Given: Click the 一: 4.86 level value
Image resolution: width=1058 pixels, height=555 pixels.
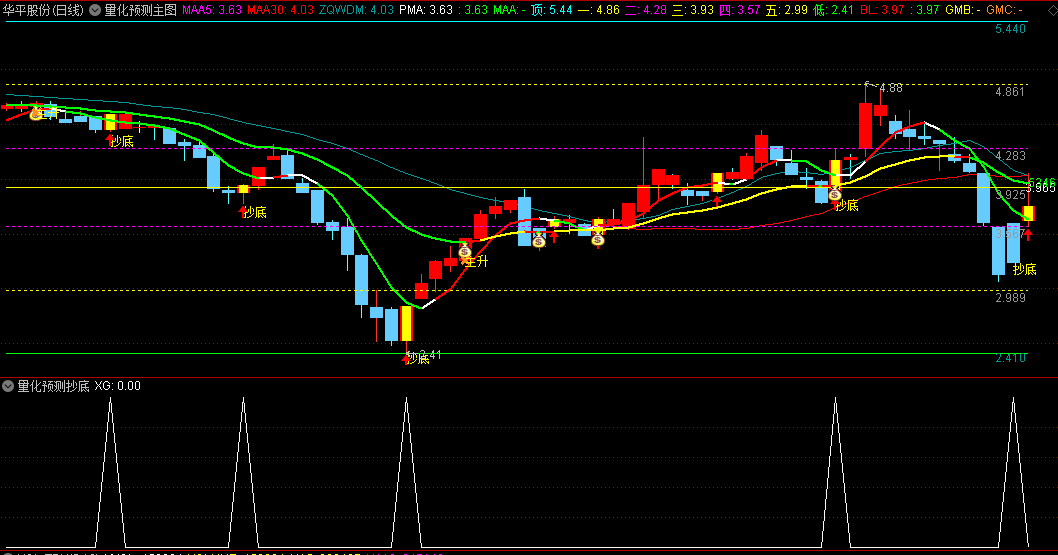Looking at the screenshot, I should tap(598, 10).
